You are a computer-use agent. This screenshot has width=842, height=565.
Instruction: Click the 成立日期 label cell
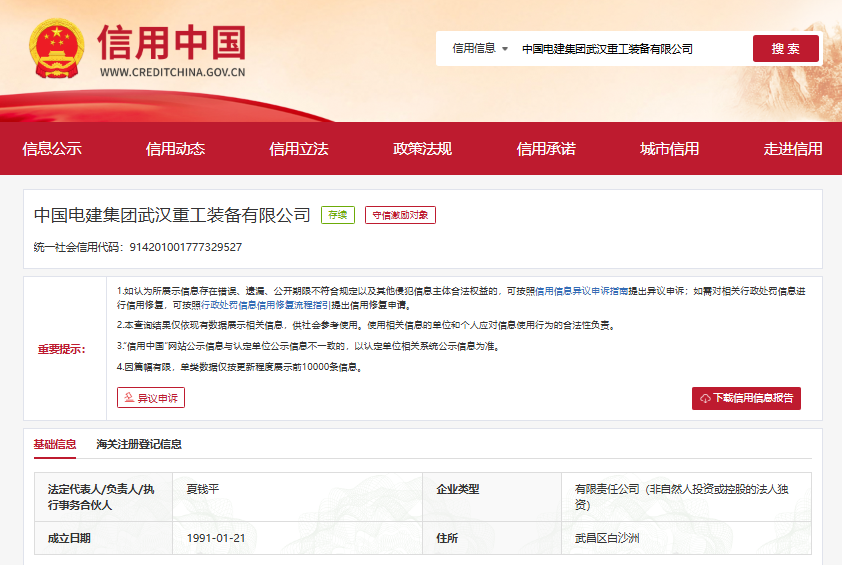[x=103, y=538]
